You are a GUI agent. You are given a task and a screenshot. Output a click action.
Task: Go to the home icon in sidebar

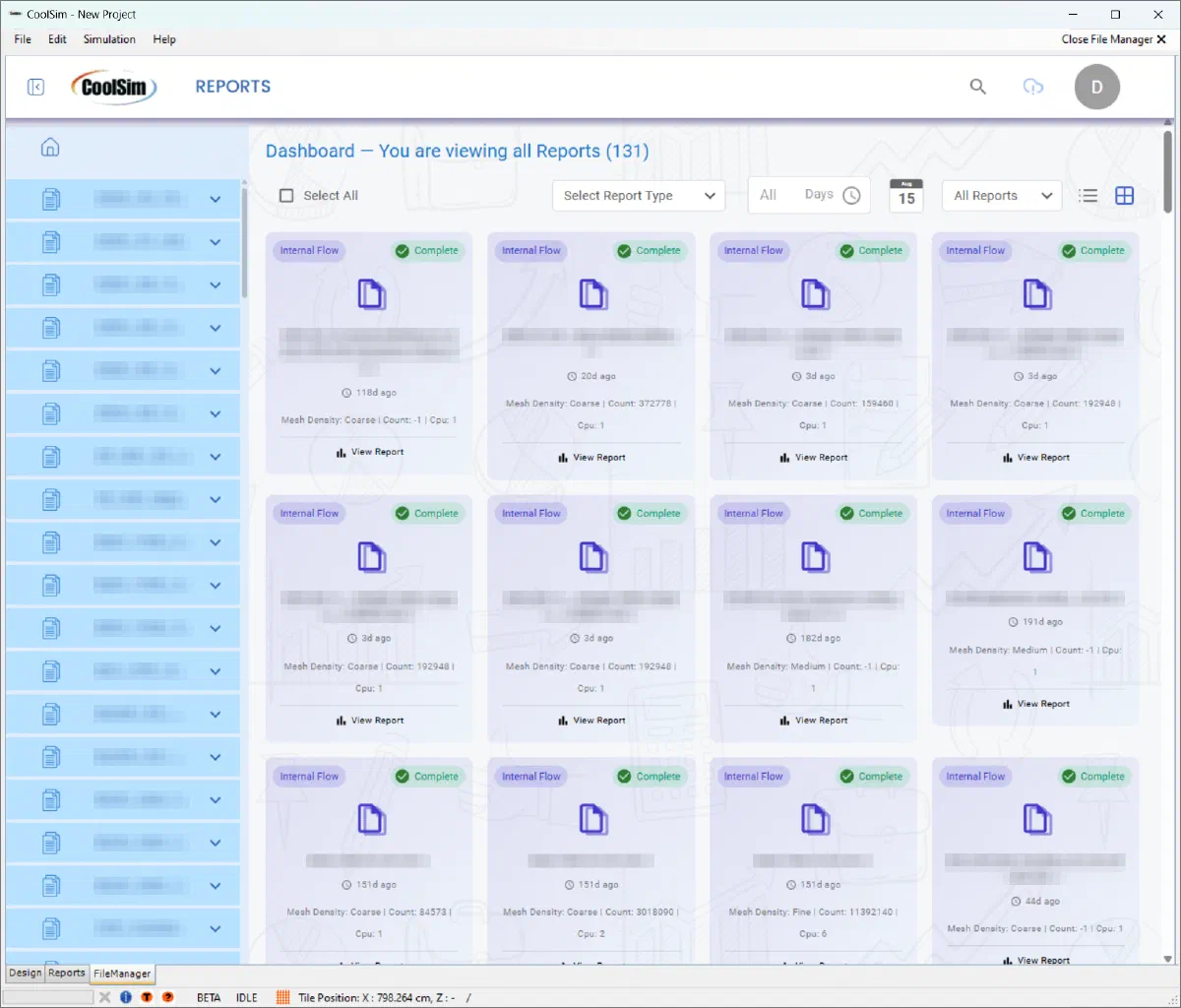coord(50,148)
